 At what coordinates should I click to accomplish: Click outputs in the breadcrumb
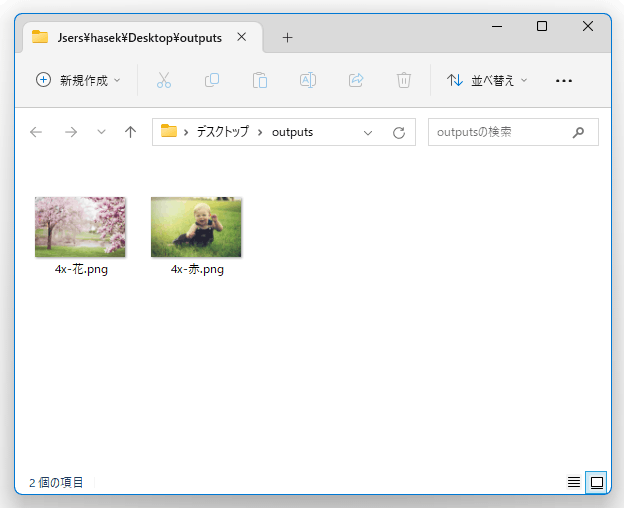[292, 132]
